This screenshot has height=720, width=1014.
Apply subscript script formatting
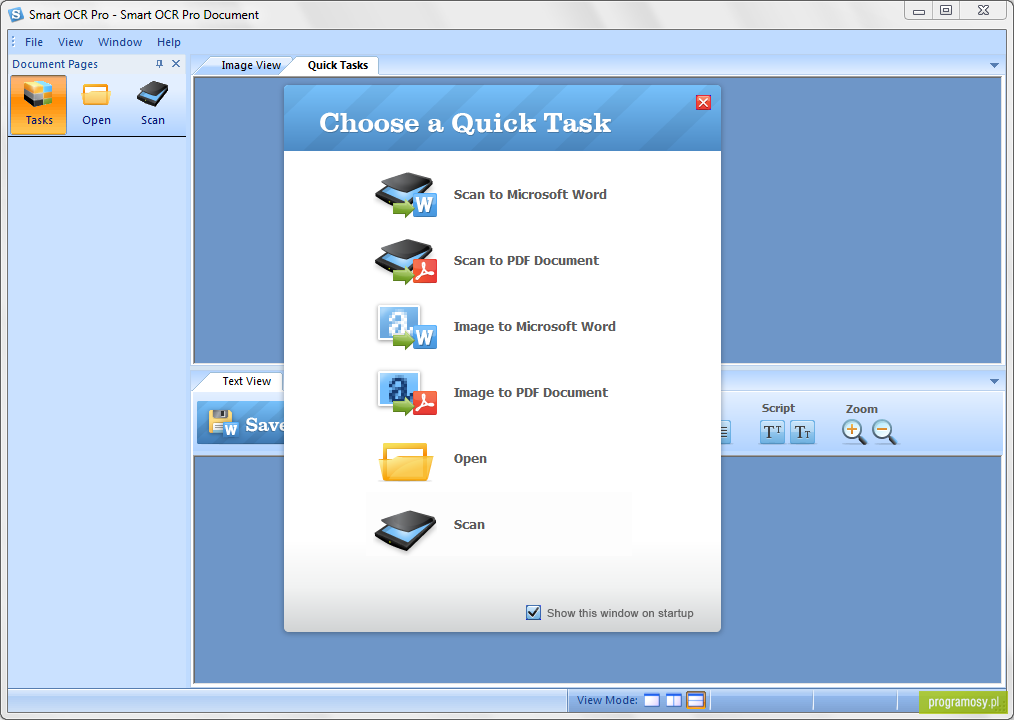click(x=802, y=431)
